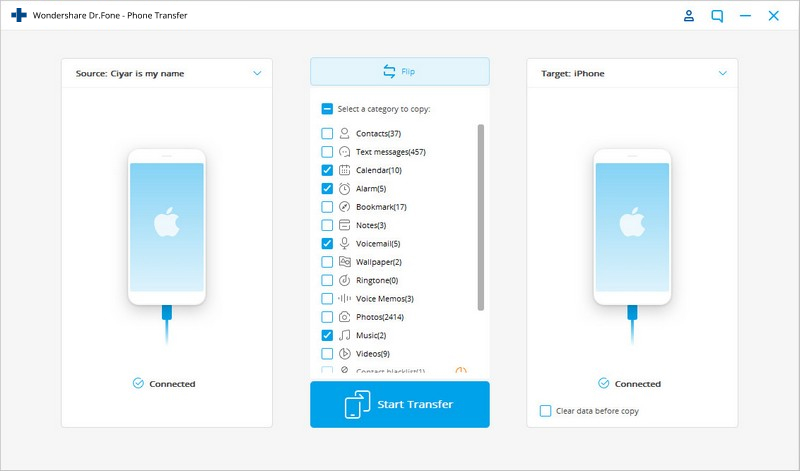Viewport: 800px width, 471px height.
Task: Start Transfer of selected categories
Action: coord(399,404)
